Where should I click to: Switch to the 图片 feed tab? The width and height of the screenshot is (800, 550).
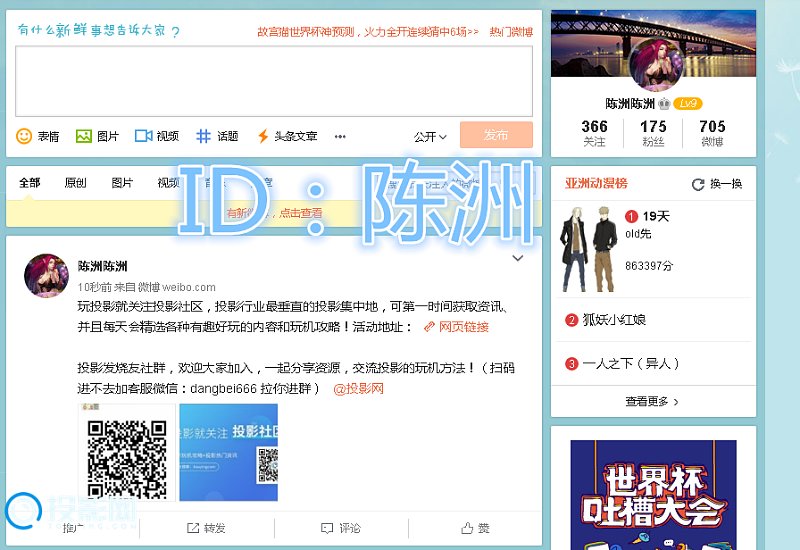coord(122,183)
